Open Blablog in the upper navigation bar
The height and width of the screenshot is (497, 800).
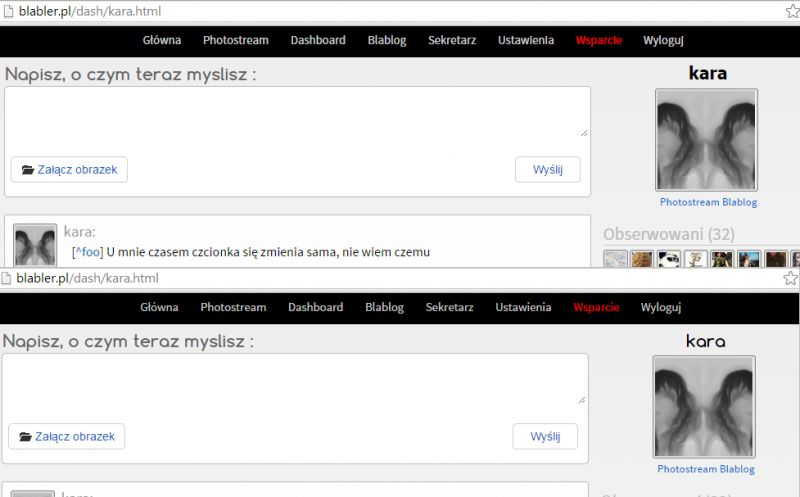(x=387, y=40)
